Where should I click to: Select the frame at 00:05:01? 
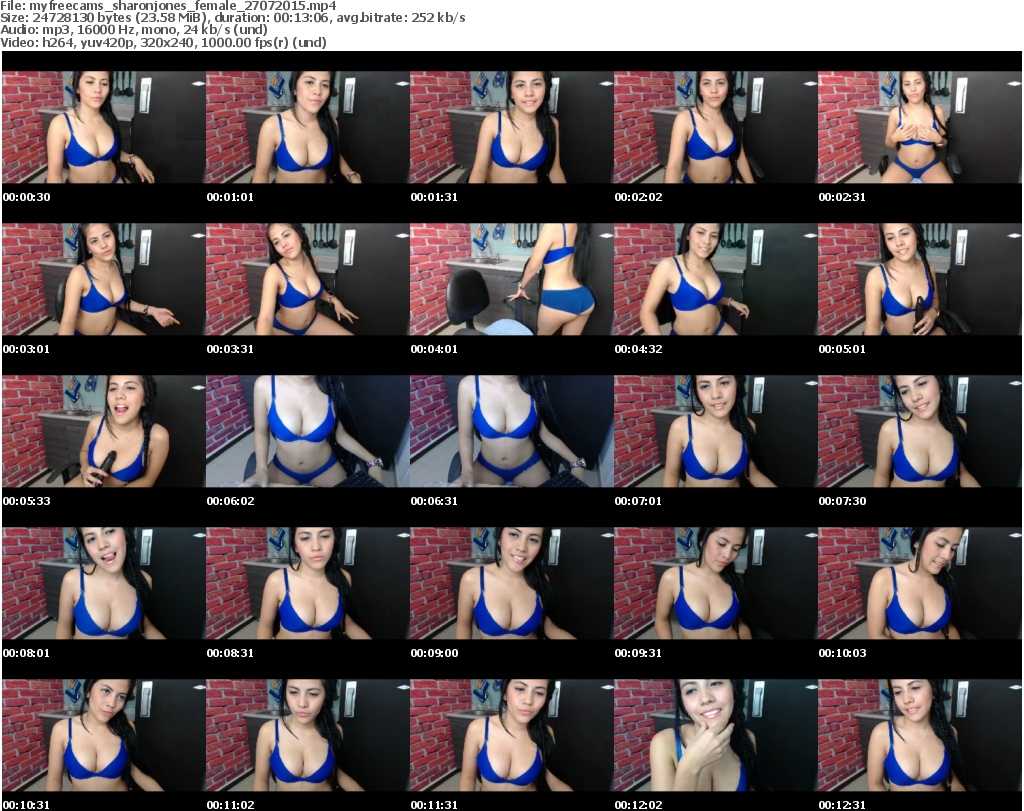(x=920, y=279)
